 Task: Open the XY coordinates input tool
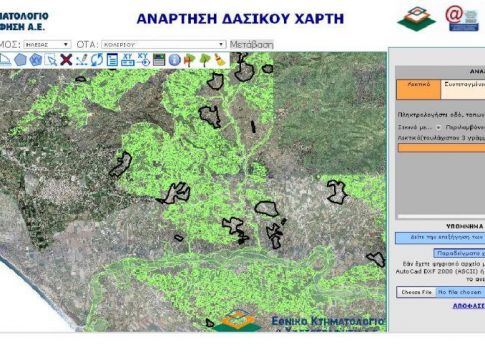coord(128,60)
